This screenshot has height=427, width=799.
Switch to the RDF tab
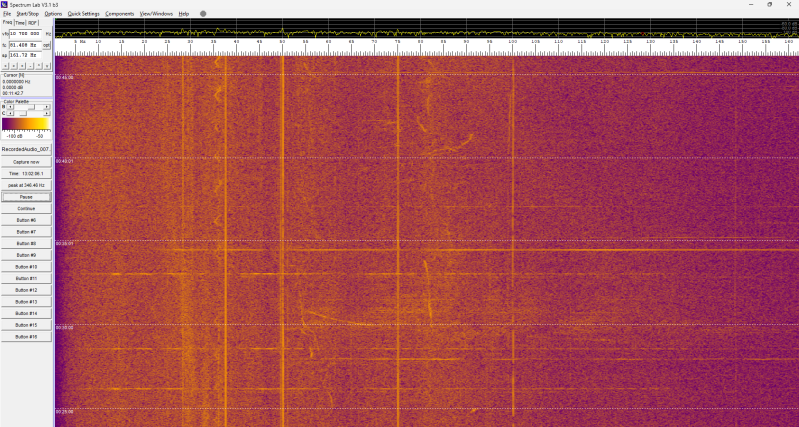click(x=33, y=22)
